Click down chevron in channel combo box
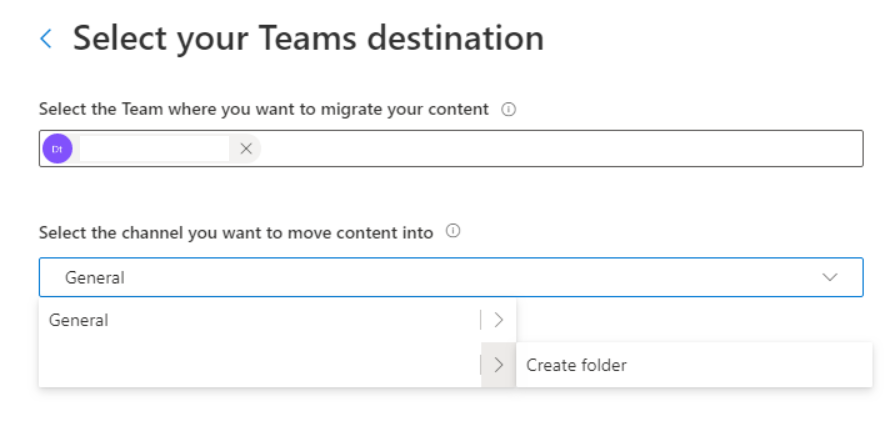This screenshot has height=426, width=896. pyautogui.click(x=830, y=278)
